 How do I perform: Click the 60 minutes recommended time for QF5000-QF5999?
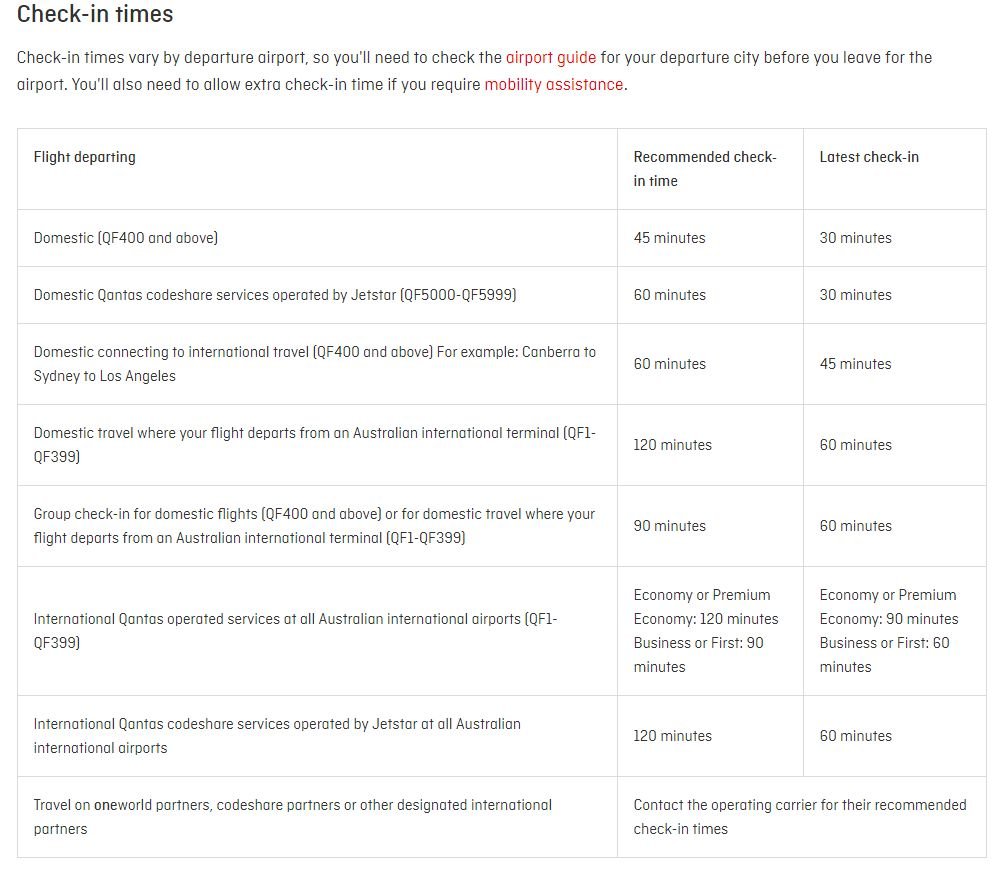(669, 295)
